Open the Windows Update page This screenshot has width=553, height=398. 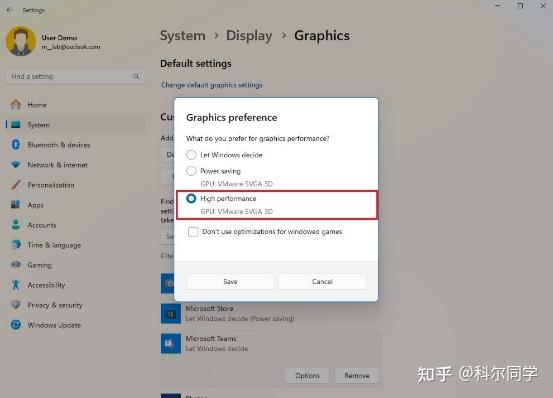point(75,325)
